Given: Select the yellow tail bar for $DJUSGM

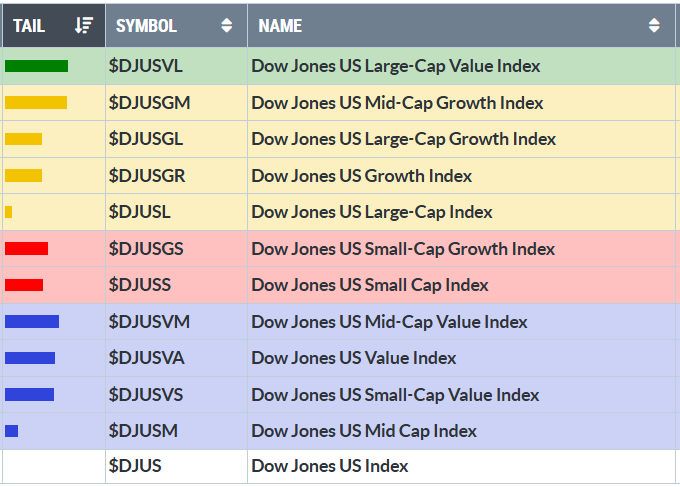Looking at the screenshot, I should click(x=36, y=102).
